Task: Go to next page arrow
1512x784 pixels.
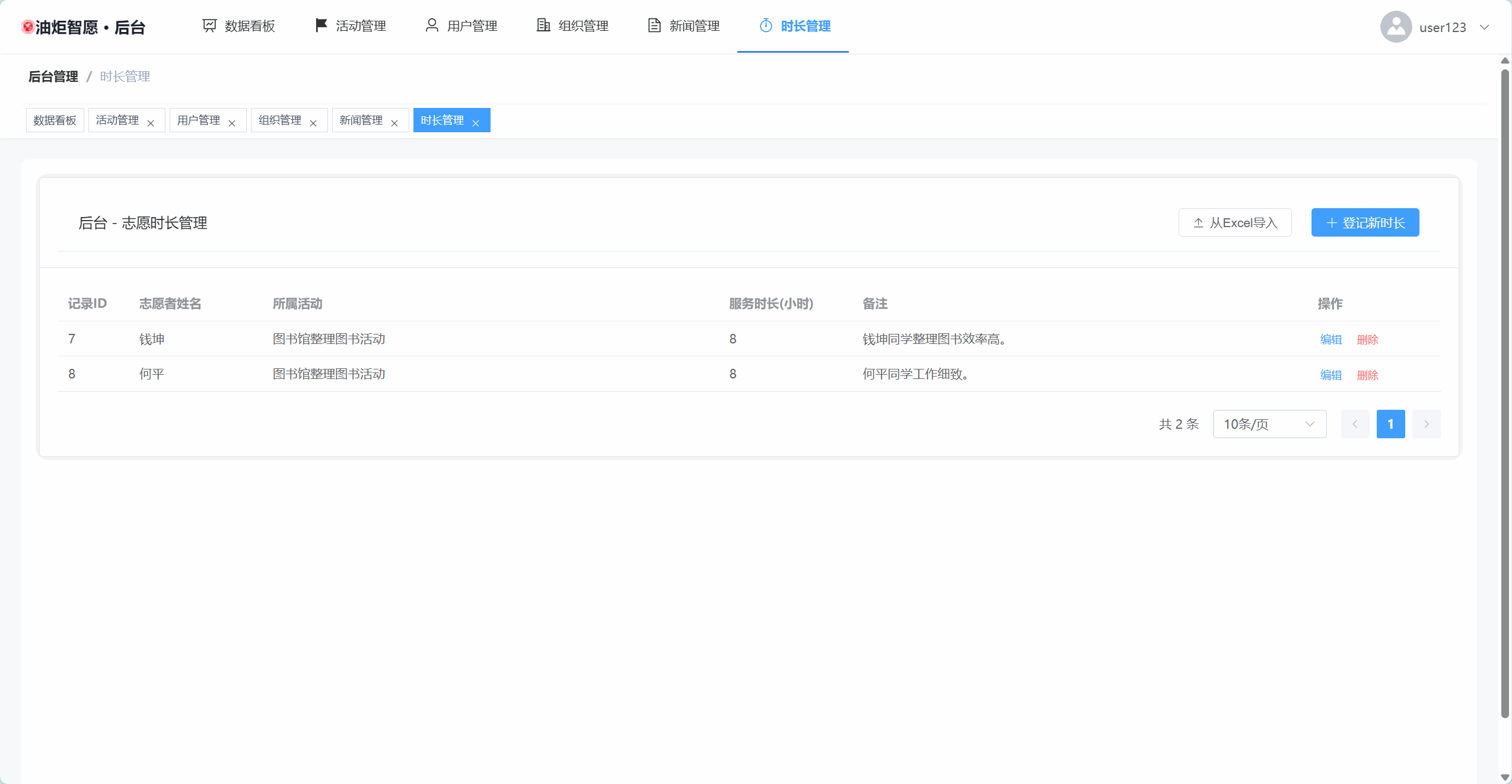Action: click(x=1426, y=424)
